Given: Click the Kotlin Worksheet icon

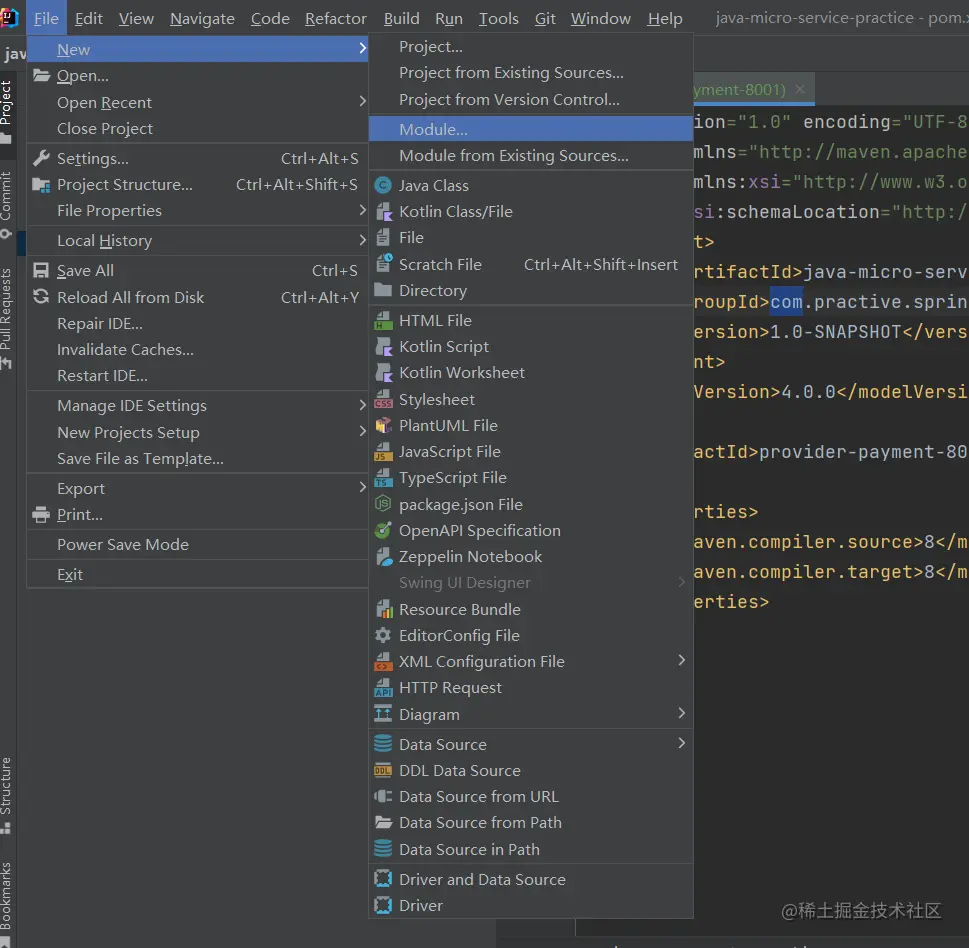Looking at the screenshot, I should pos(383,373).
